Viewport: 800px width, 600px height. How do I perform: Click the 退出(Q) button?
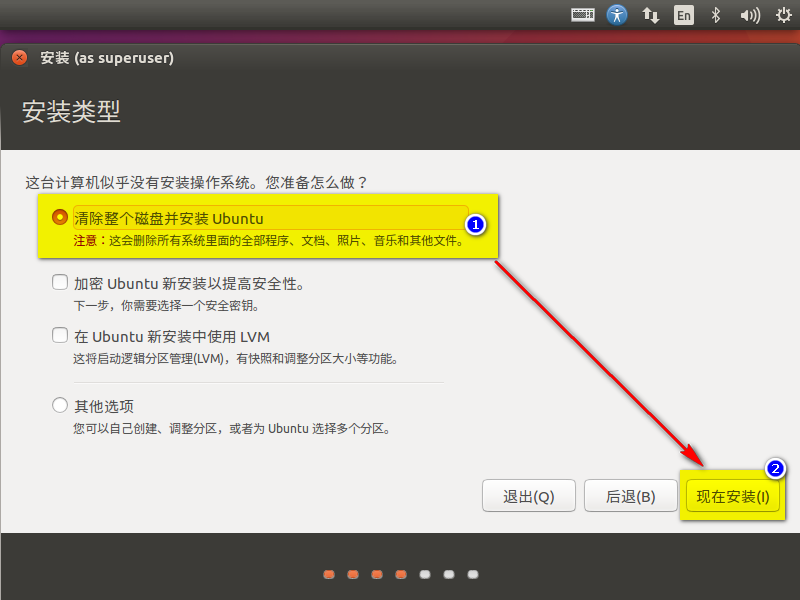pos(529,495)
